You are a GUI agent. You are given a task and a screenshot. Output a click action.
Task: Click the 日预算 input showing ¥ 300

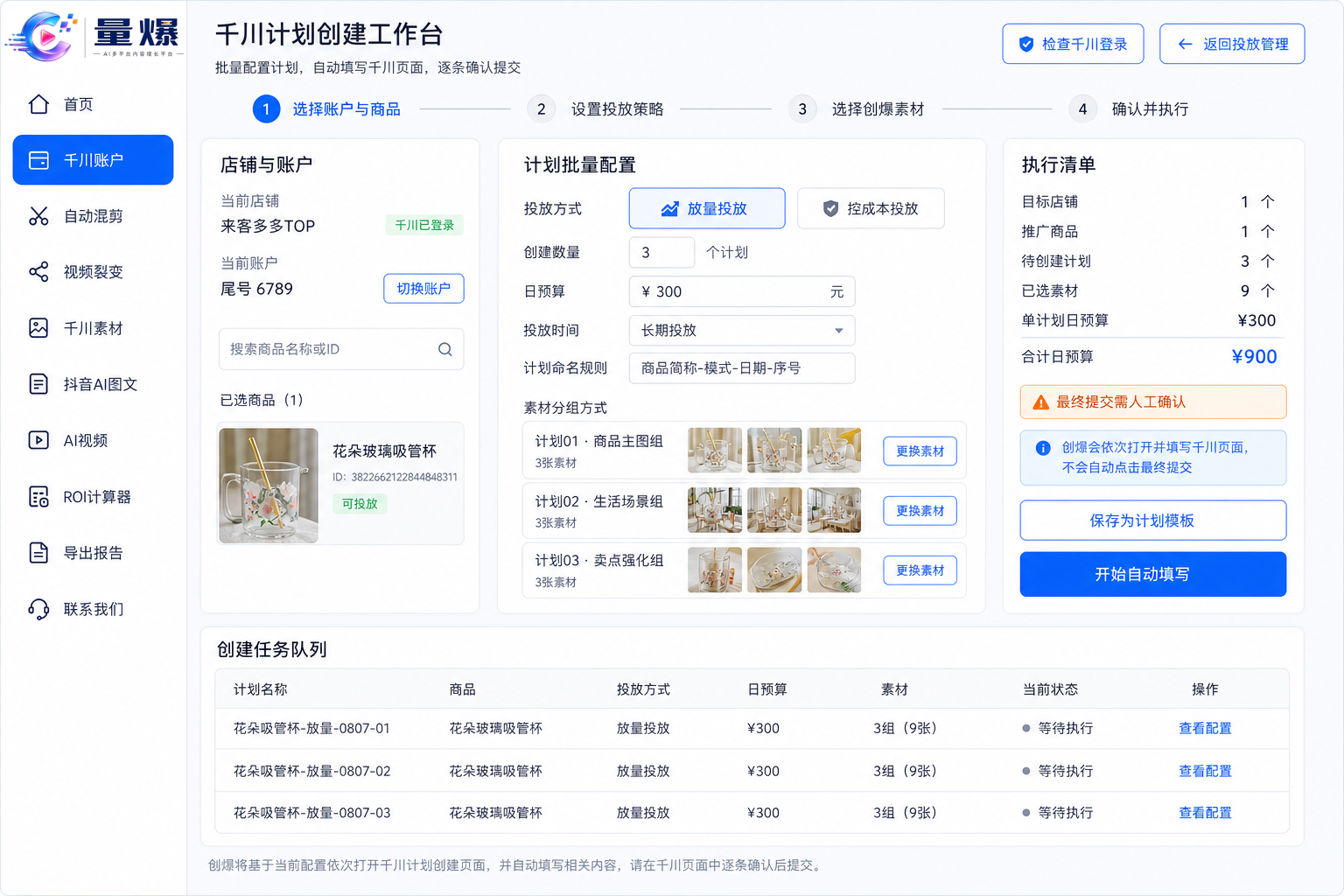coord(742,291)
